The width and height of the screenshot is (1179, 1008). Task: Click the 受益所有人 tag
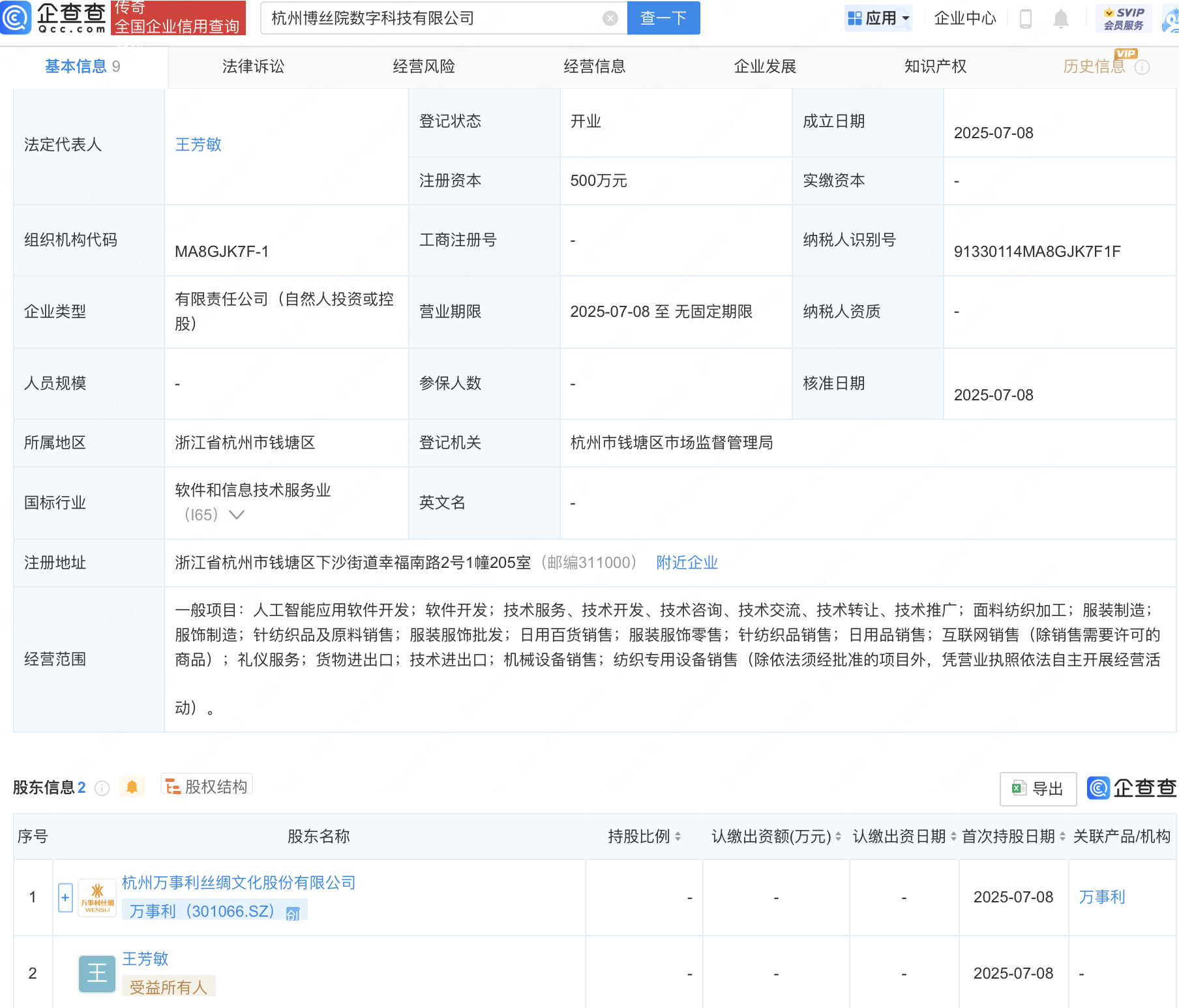tap(168, 987)
